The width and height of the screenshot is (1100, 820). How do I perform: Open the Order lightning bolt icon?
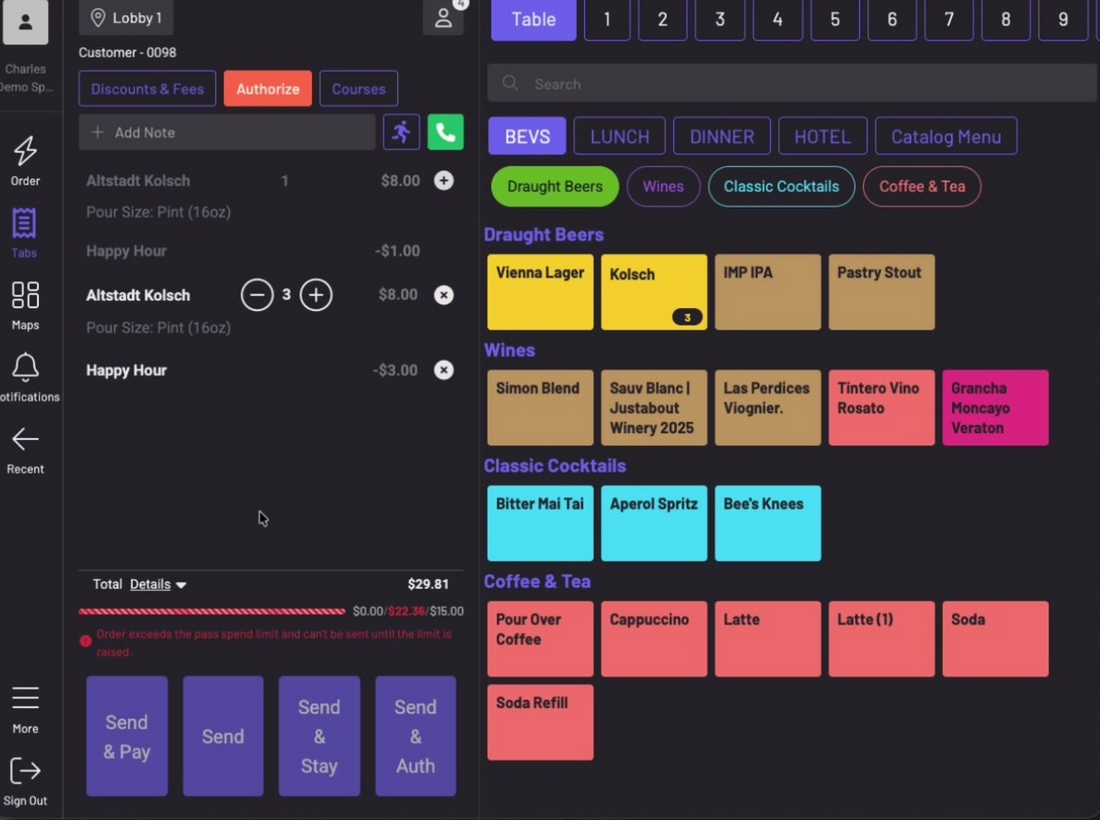25,151
